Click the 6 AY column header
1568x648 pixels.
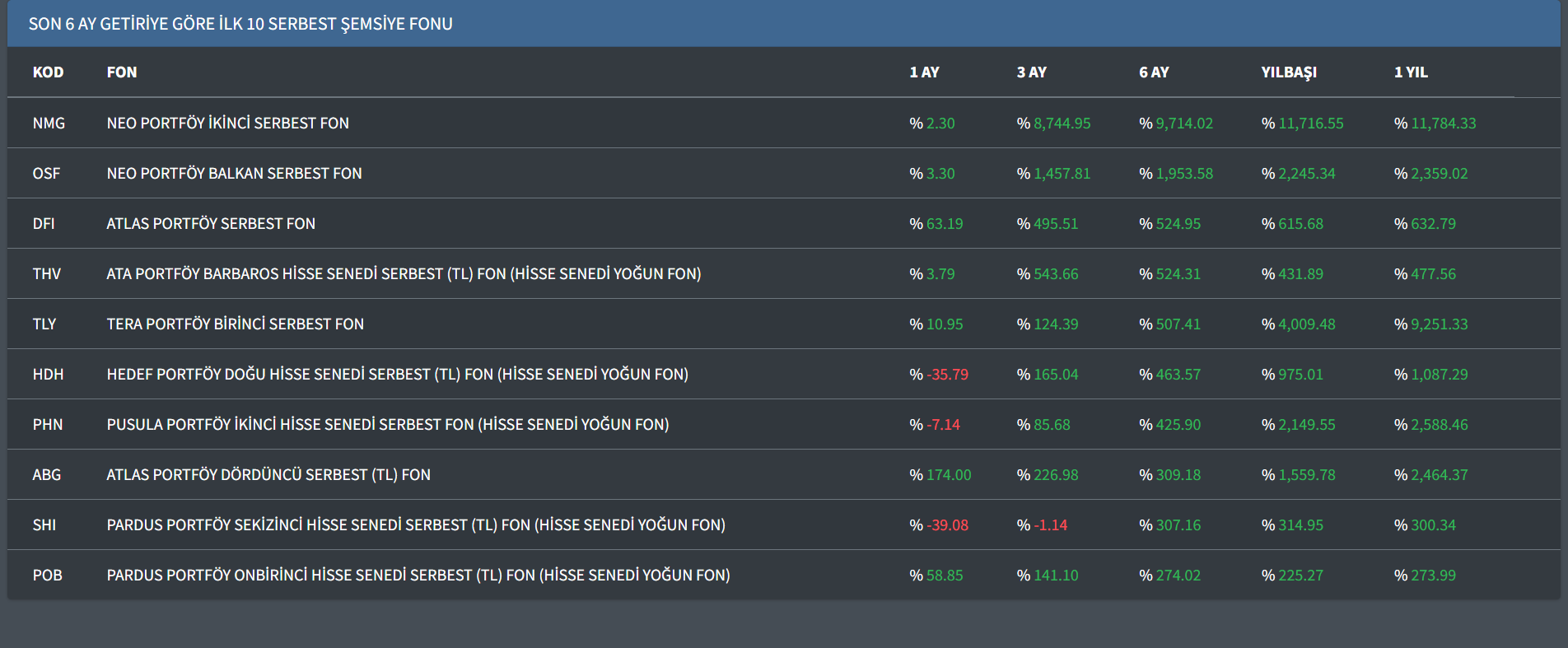tap(1154, 72)
